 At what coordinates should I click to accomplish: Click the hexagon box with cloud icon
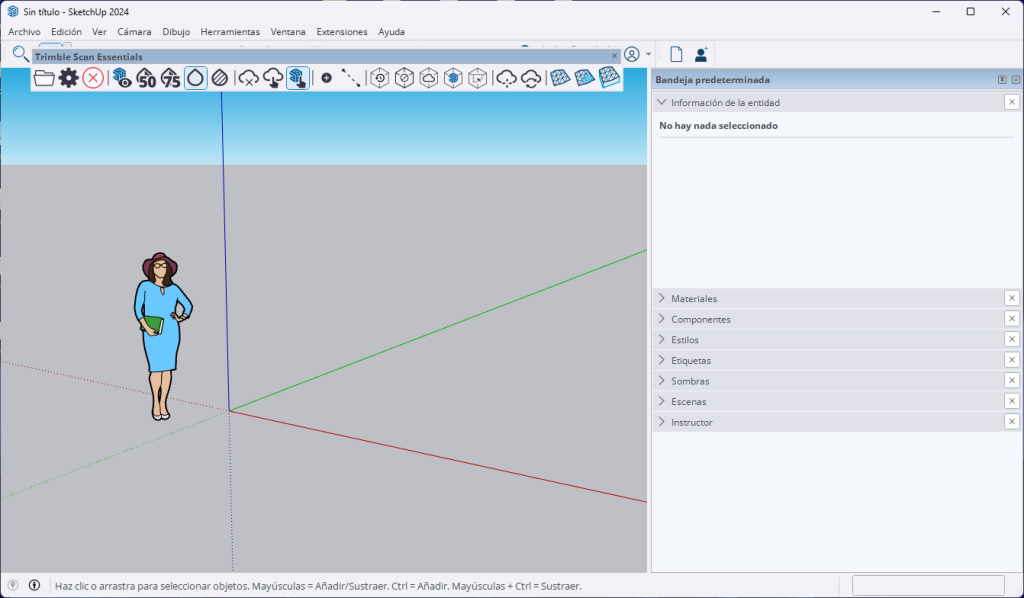(428, 78)
